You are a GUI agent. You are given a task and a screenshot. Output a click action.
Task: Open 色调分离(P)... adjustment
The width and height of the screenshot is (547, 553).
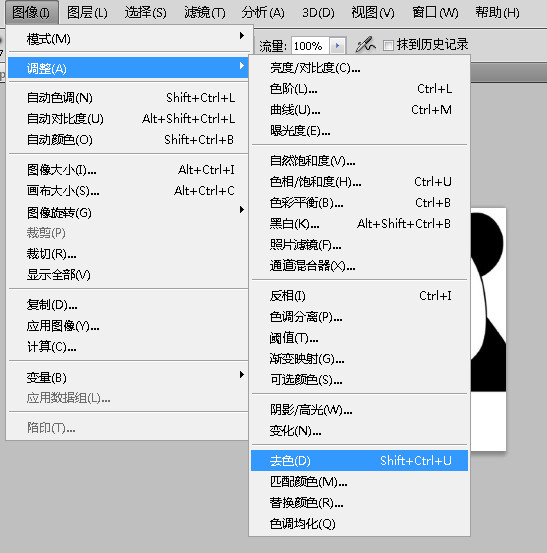pos(359,317)
